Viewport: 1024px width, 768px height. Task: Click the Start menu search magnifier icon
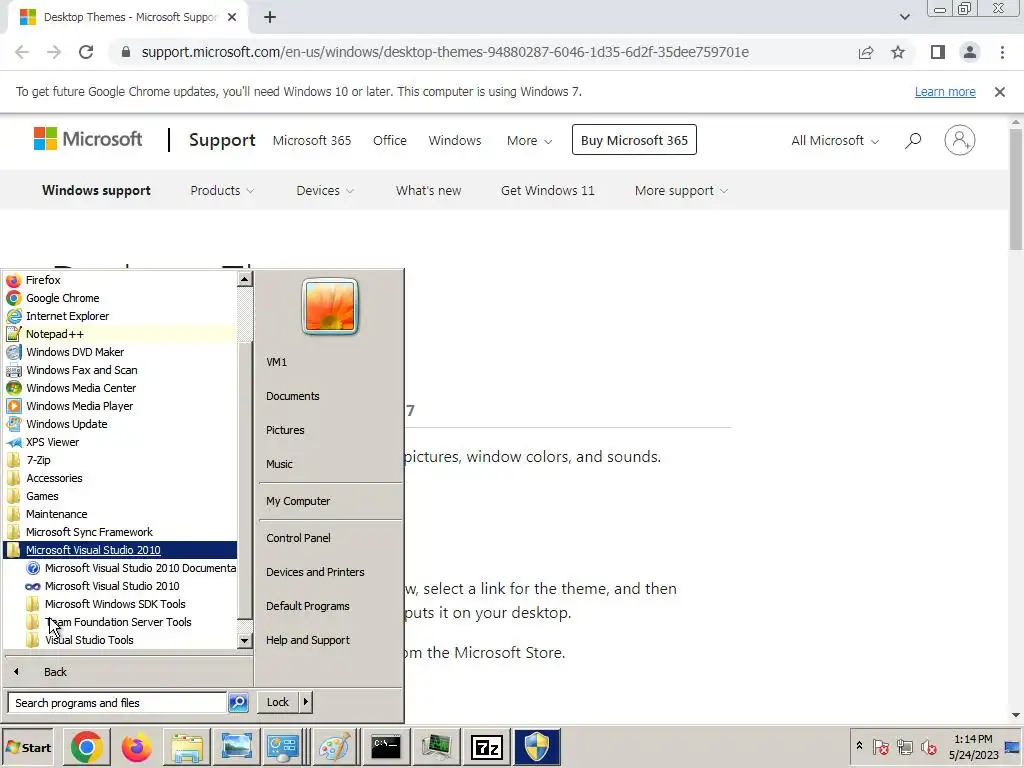coord(238,703)
